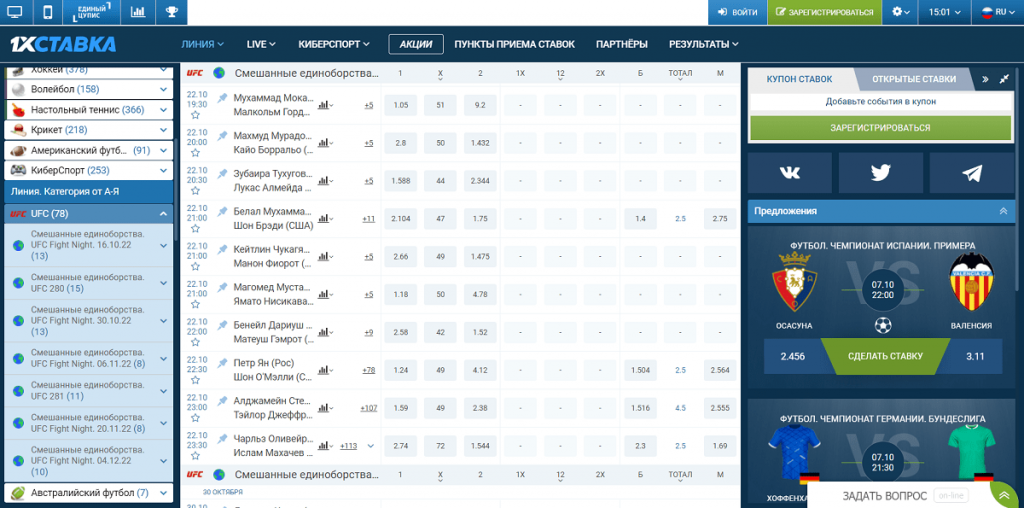The height and width of the screenshot is (508, 1024).
Task: Add the Петр Ян fight to favorites
Action: (x=196, y=381)
